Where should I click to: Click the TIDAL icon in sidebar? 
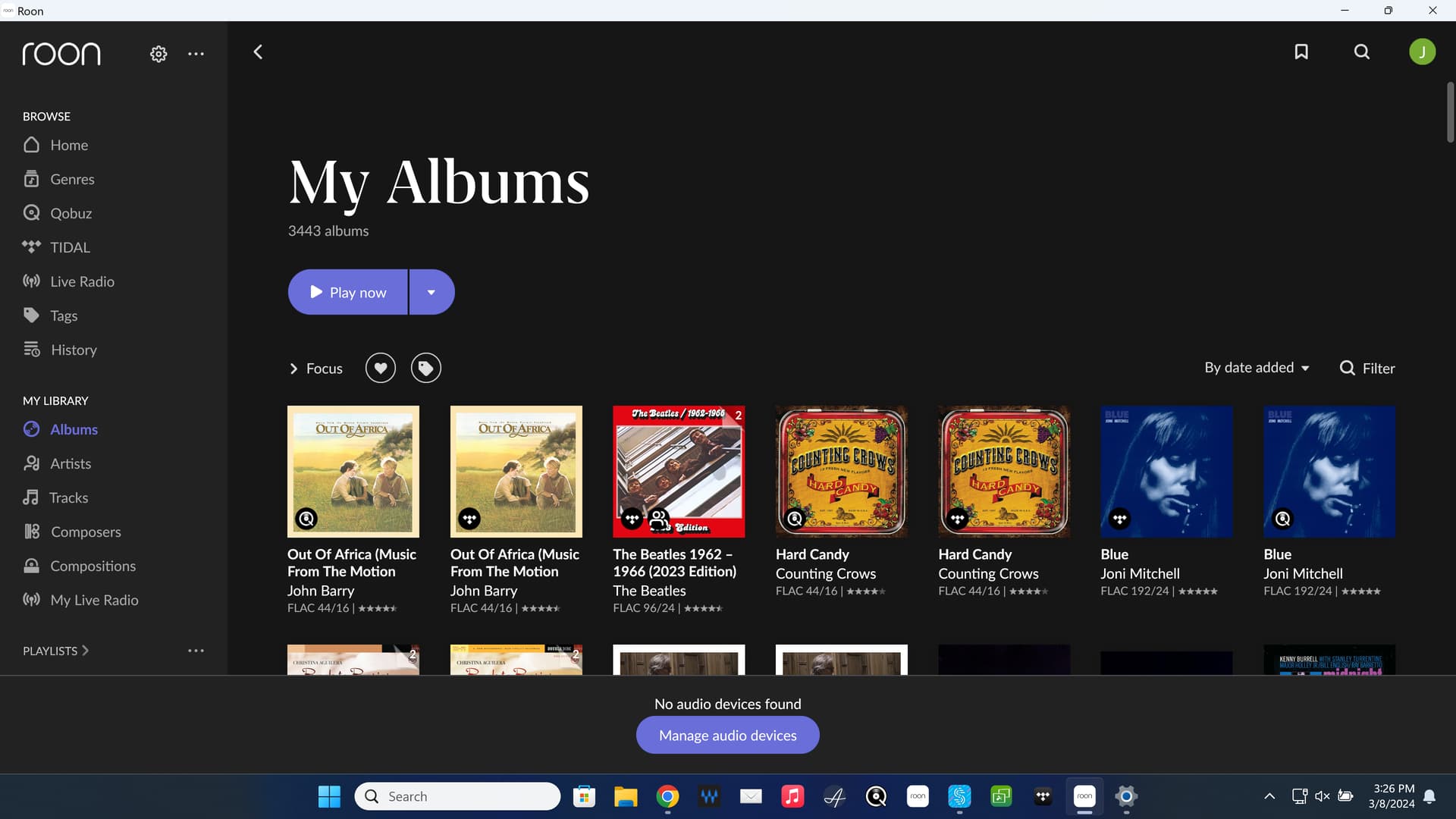(31, 246)
